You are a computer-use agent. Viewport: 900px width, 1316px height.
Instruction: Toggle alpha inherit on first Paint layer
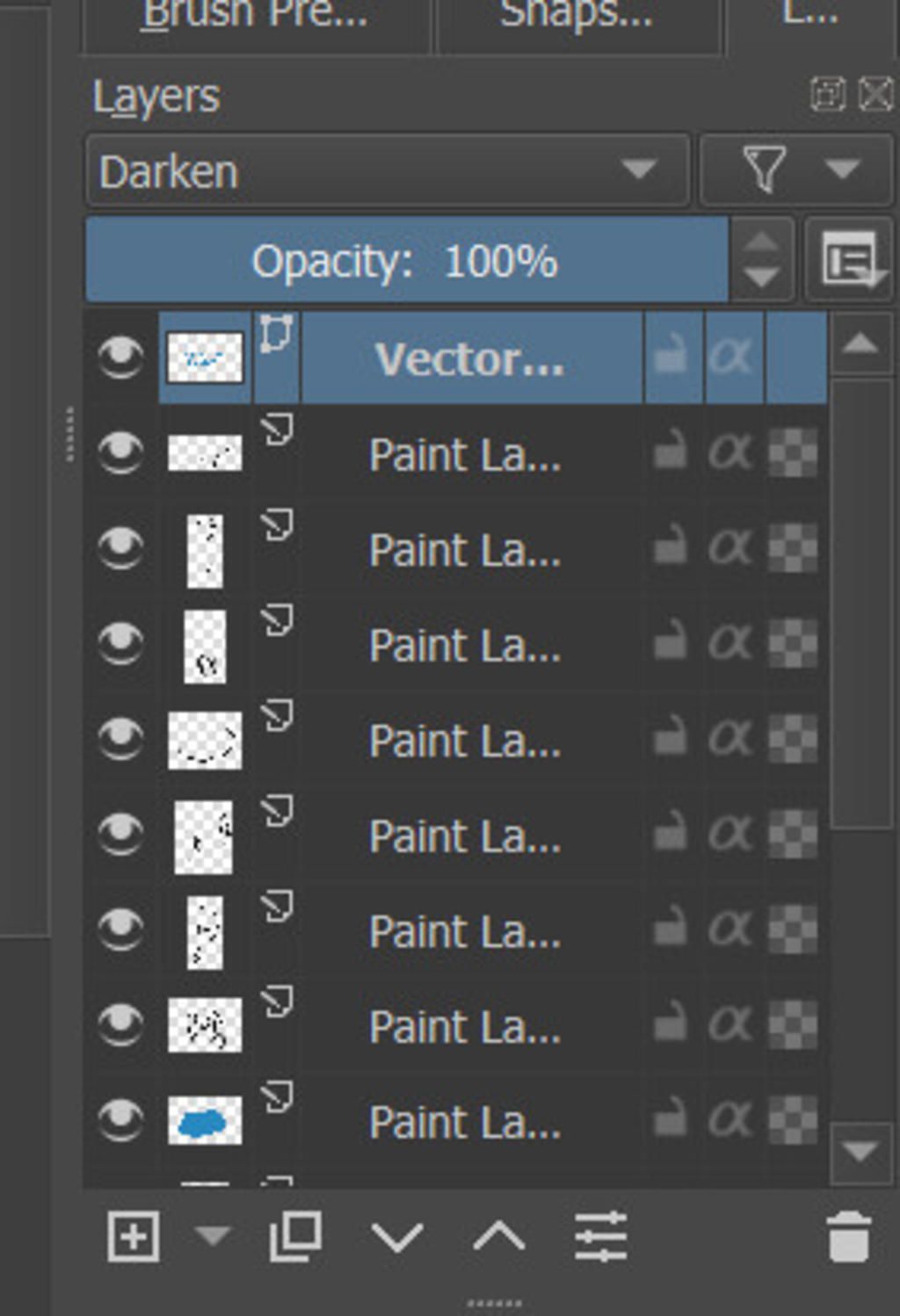click(x=731, y=453)
